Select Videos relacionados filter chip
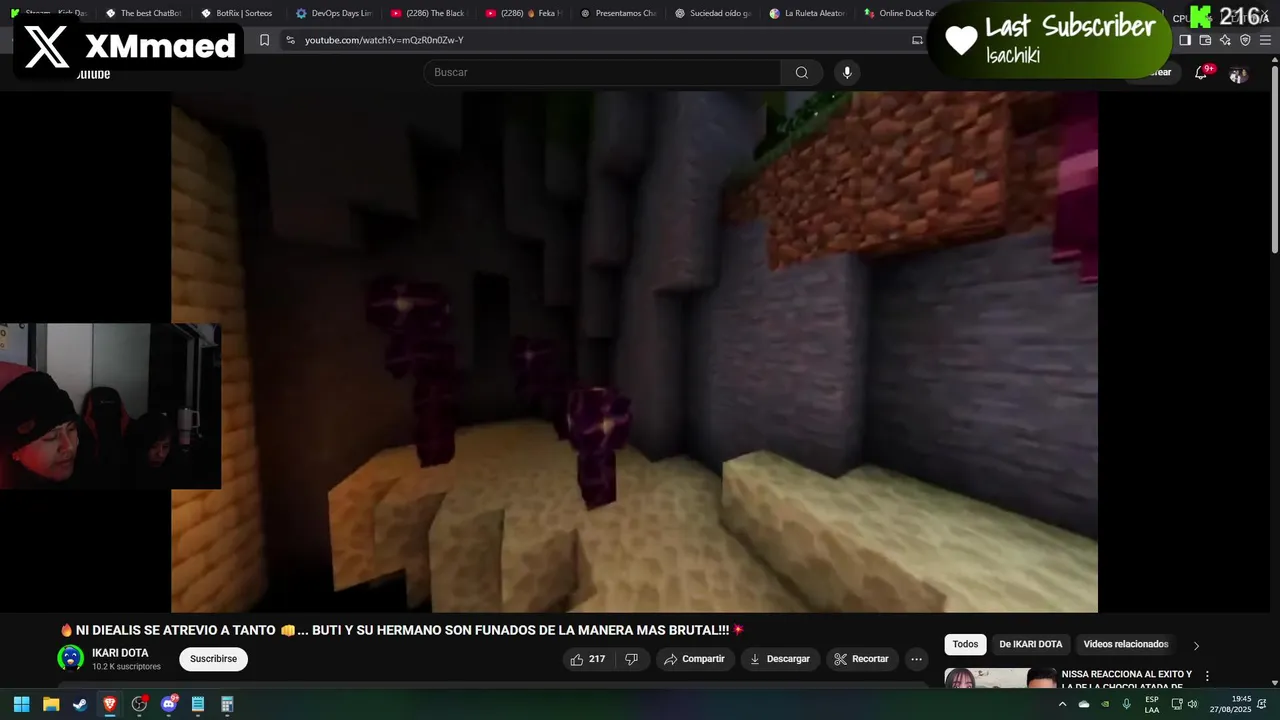 tap(1126, 644)
